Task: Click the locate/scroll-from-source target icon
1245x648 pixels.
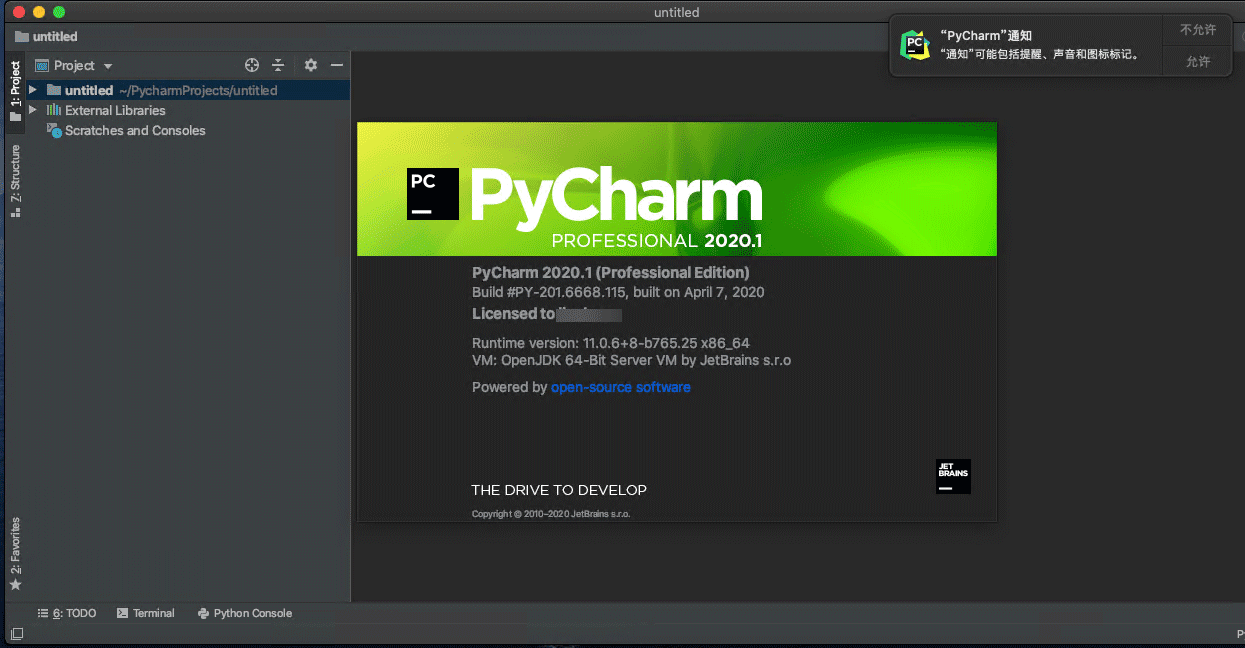Action: tap(252, 65)
